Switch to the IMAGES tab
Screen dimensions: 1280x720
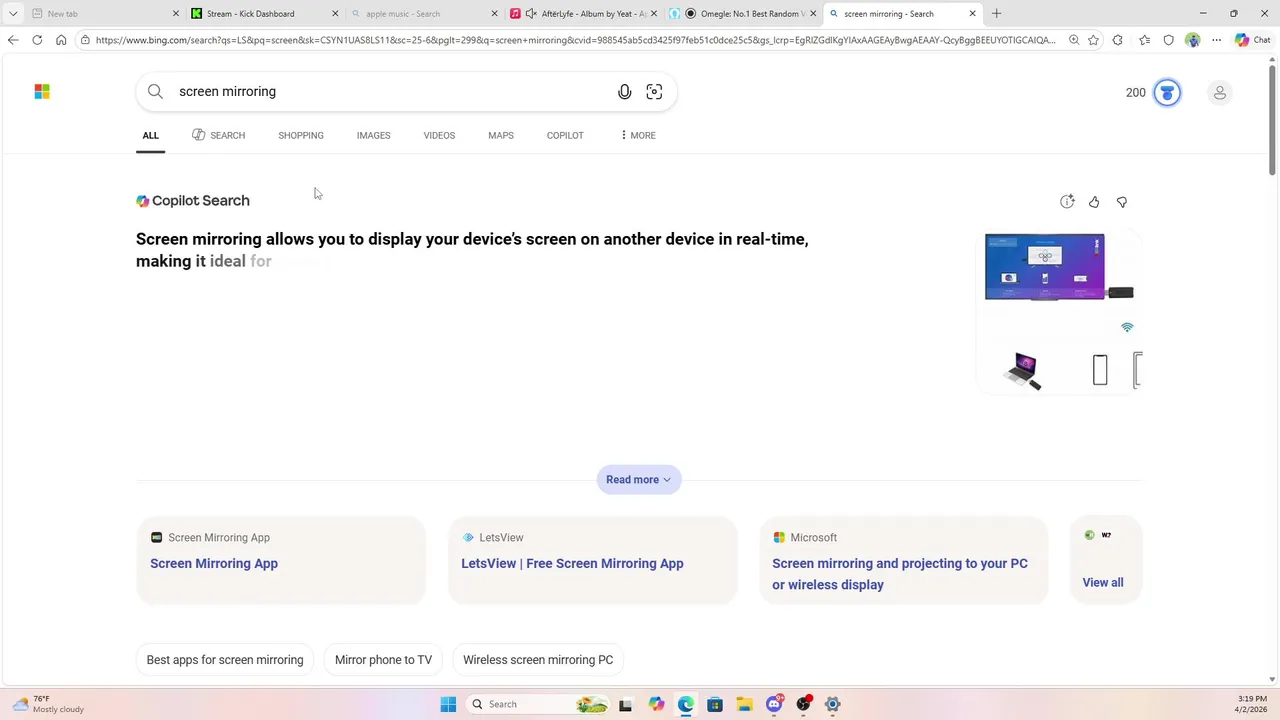pos(373,135)
